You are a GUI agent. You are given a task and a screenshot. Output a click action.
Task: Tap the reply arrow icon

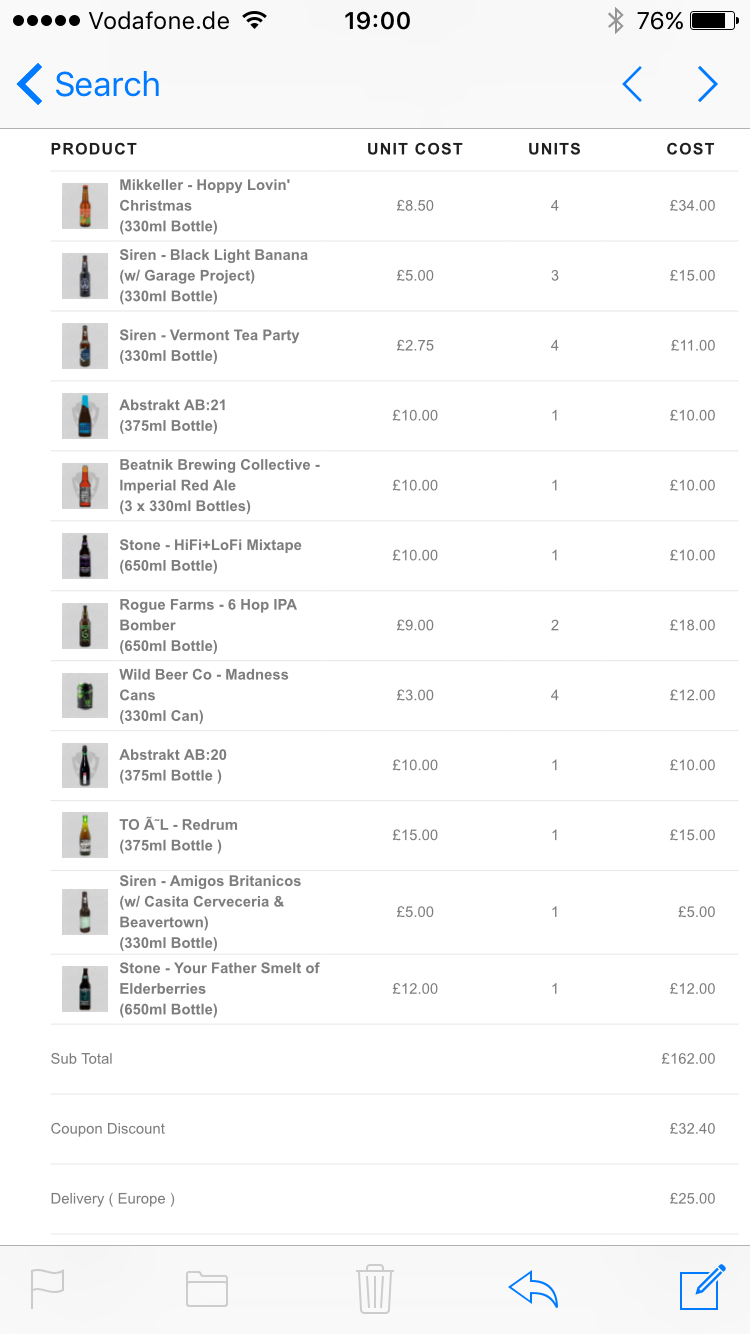click(x=533, y=1288)
